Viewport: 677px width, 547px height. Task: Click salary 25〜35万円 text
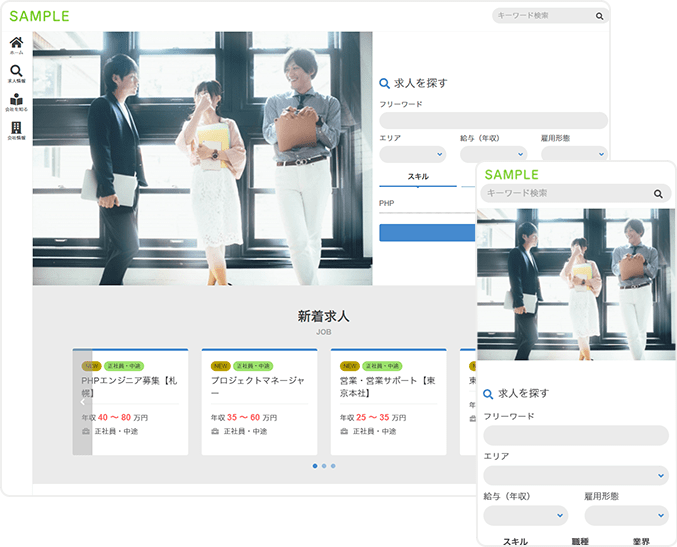pos(373,417)
